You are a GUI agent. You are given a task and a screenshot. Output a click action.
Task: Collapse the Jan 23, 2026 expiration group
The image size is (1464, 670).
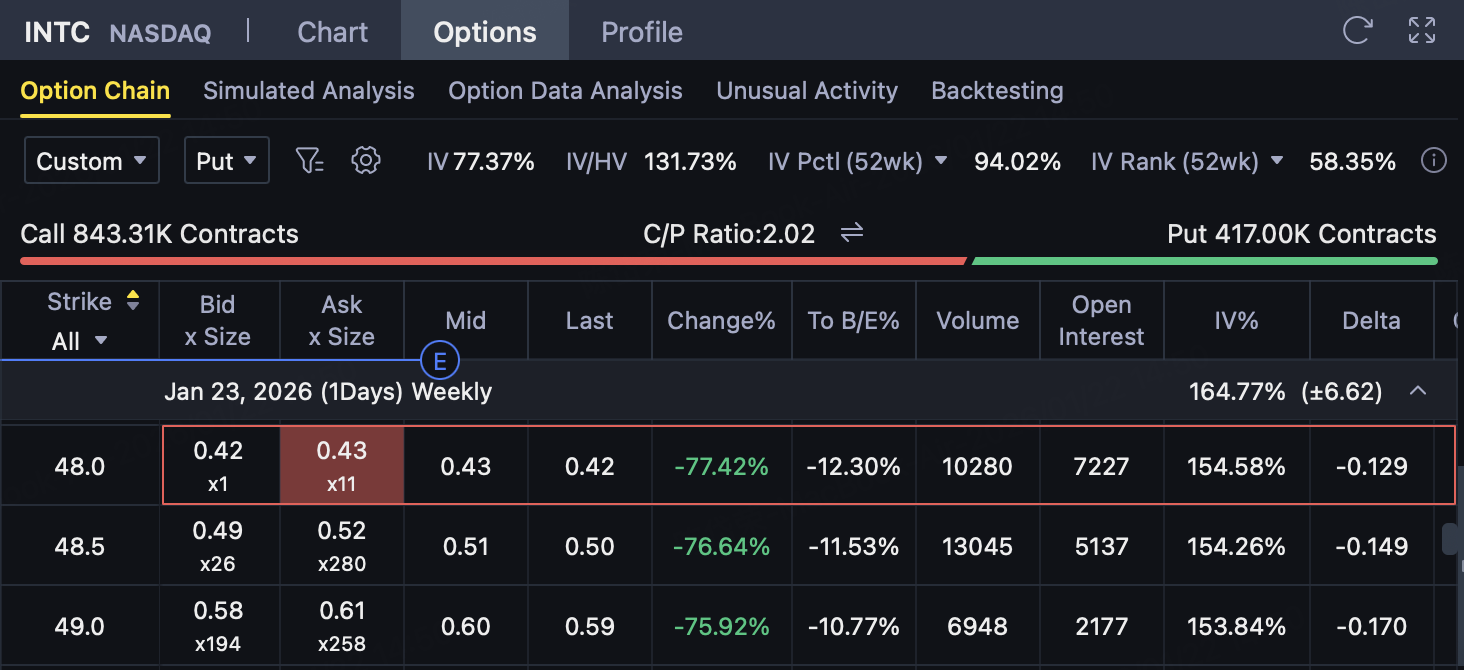click(1417, 391)
